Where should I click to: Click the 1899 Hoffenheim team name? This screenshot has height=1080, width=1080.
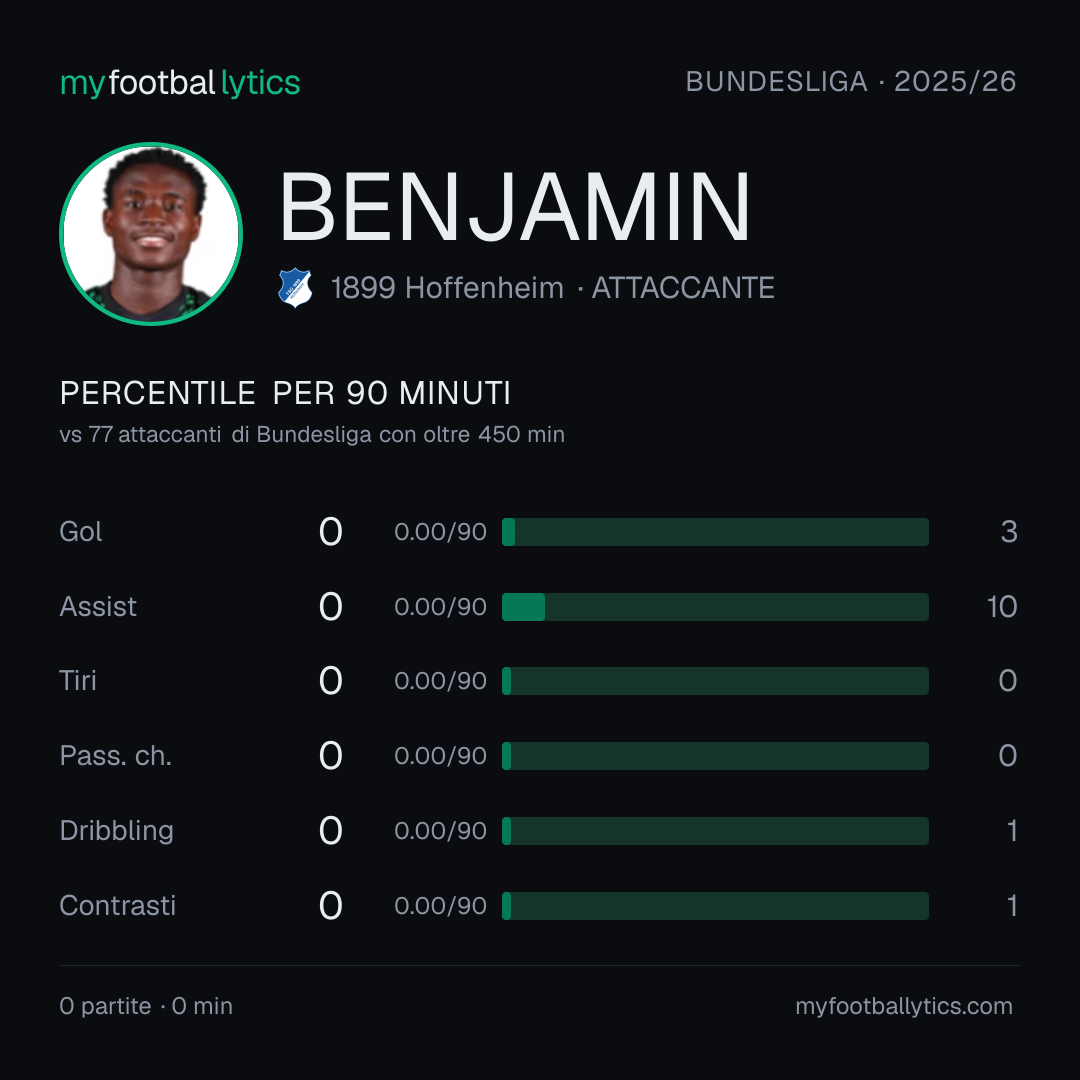(x=447, y=288)
